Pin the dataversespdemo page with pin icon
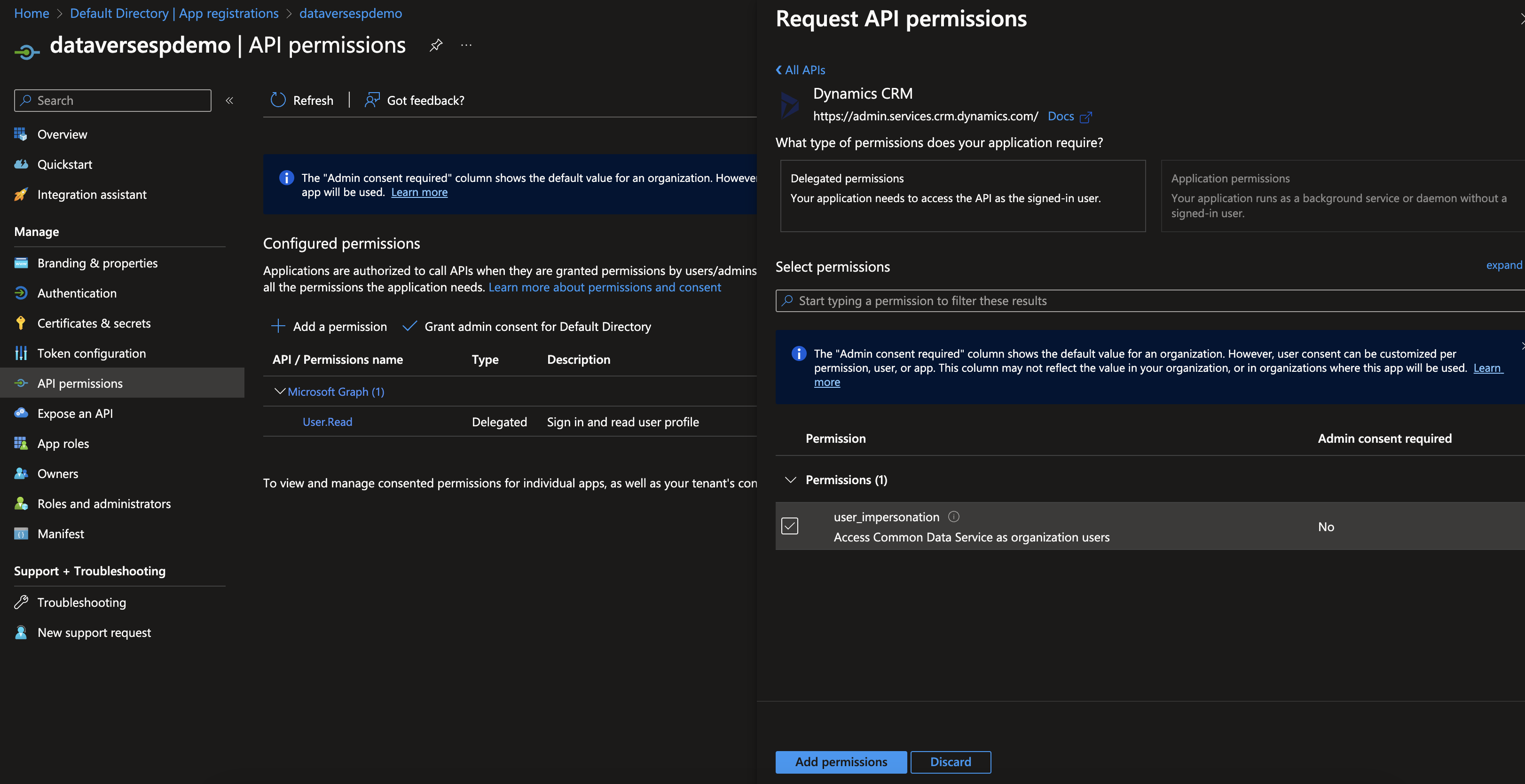 (x=436, y=45)
